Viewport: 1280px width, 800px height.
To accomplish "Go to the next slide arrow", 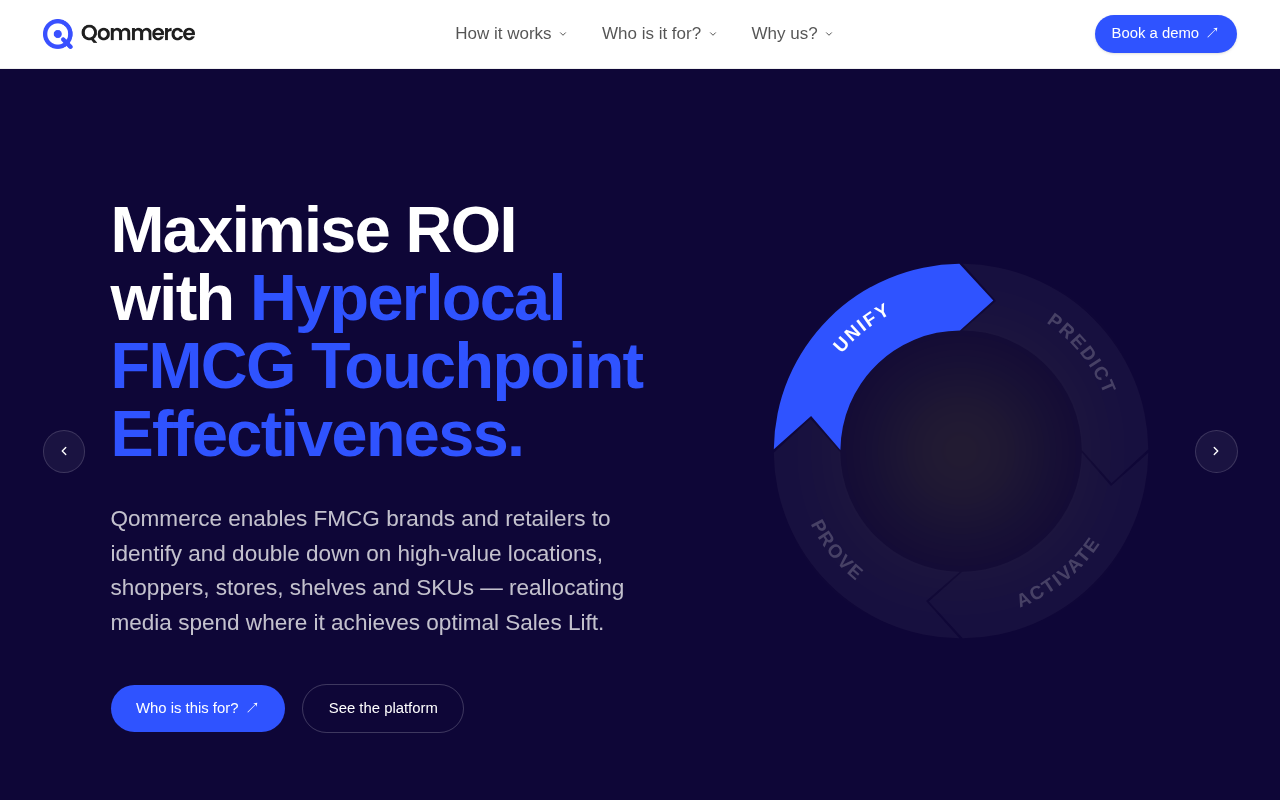I will [x=1216, y=451].
